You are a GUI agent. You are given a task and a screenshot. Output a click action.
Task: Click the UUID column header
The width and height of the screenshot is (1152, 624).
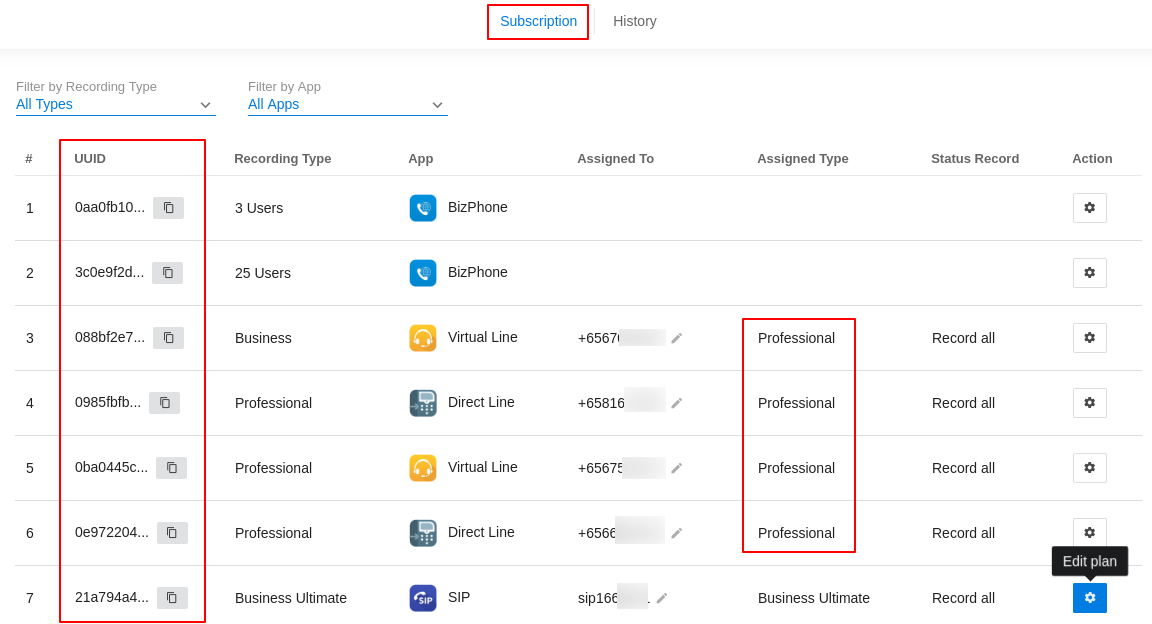(x=90, y=159)
